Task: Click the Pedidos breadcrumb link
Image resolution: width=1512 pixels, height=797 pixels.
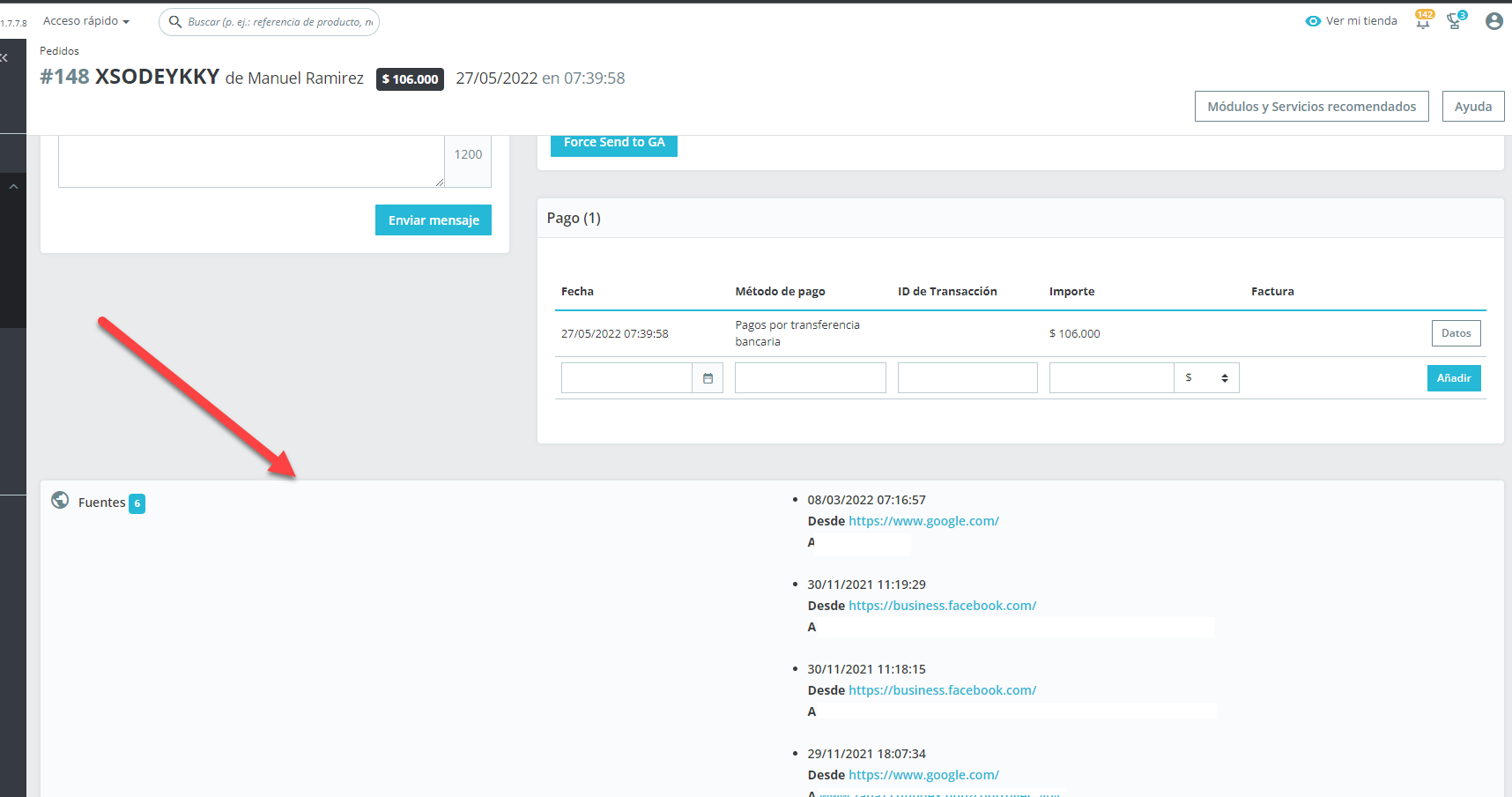Action: 59,51
